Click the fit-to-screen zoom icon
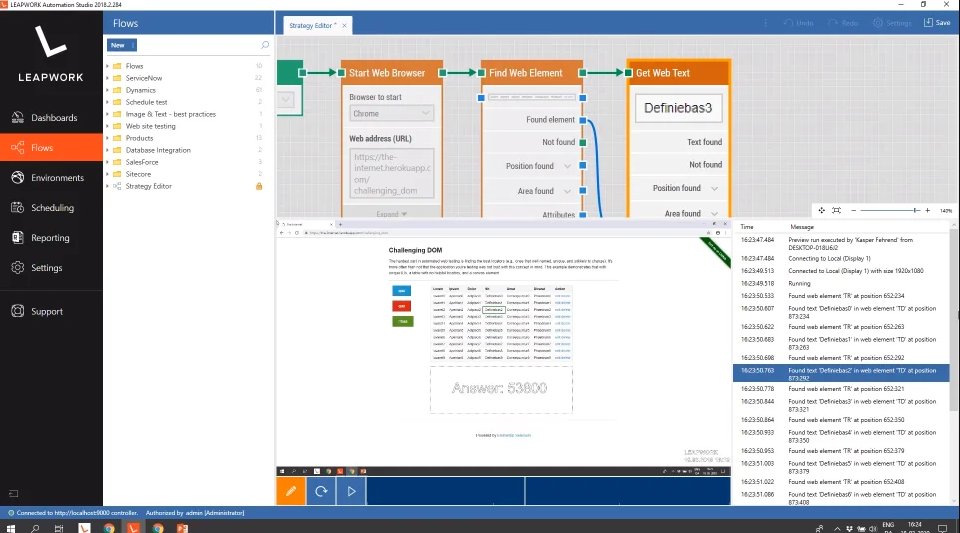960x533 pixels. tap(836, 211)
